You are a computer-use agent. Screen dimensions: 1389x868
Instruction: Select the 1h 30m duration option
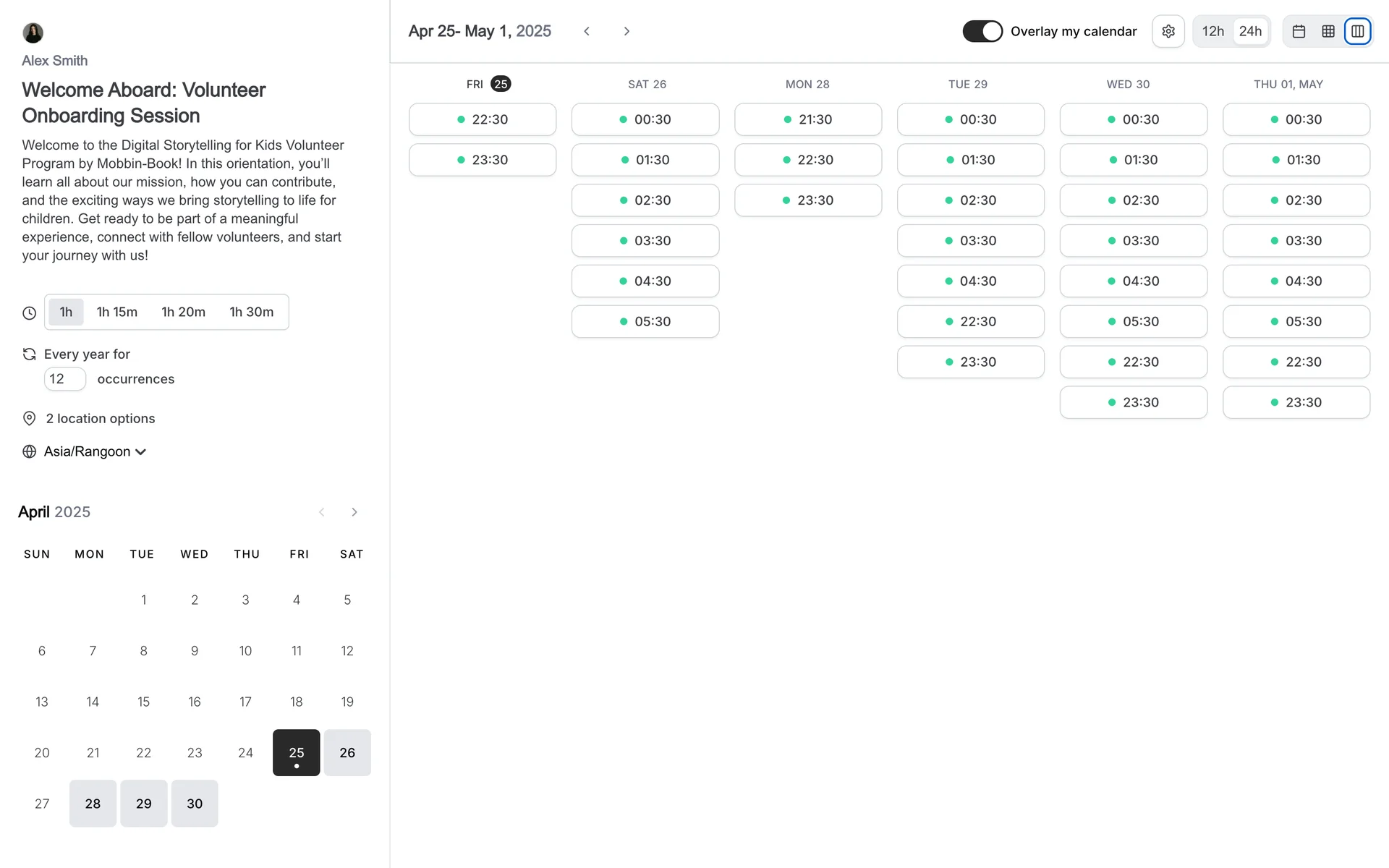pos(251,312)
